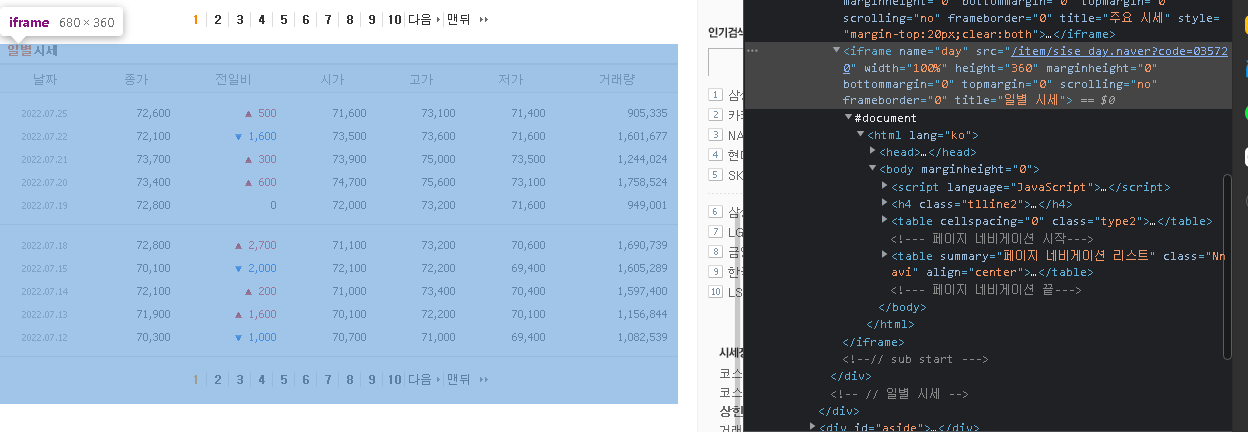The image size is (1248, 432).
Task: Click the 거래량 column header
Action: 617,79
